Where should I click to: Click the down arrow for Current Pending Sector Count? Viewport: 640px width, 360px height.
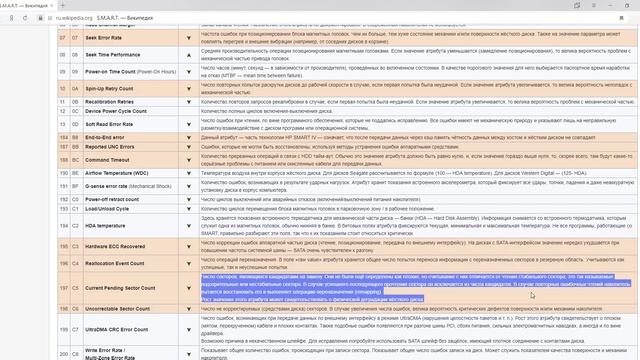pyautogui.click(x=189, y=288)
